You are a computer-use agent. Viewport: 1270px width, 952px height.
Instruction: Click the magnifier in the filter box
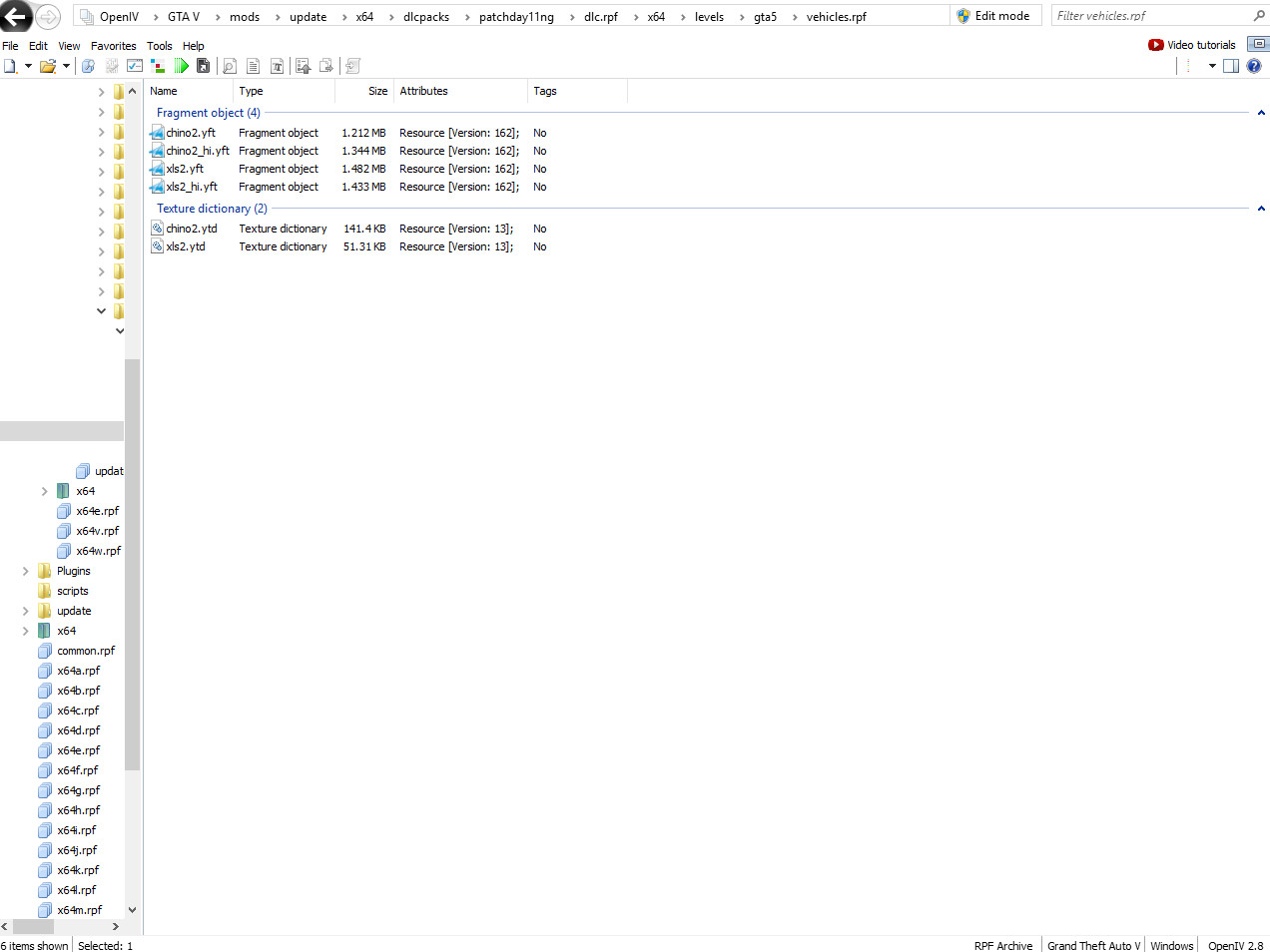[1259, 16]
